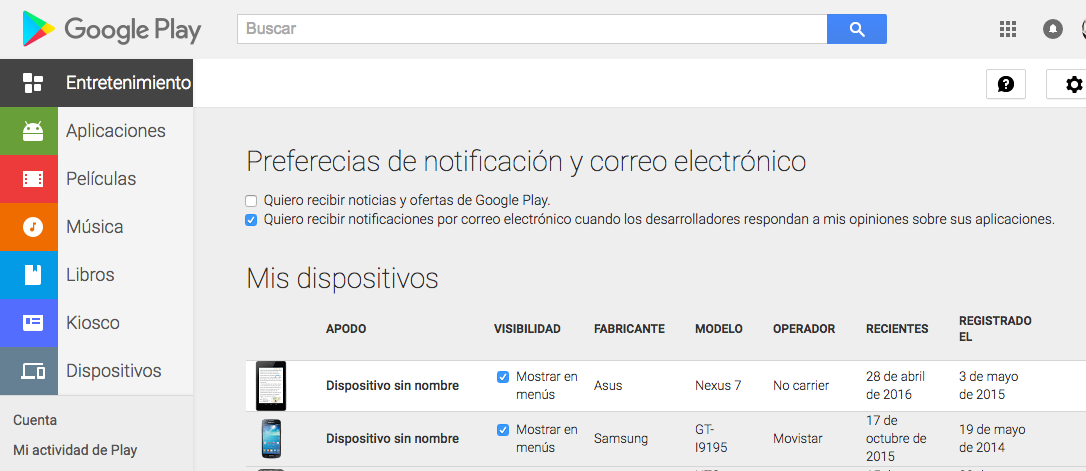
Task: Click the help question mark button
Action: coord(1006,84)
